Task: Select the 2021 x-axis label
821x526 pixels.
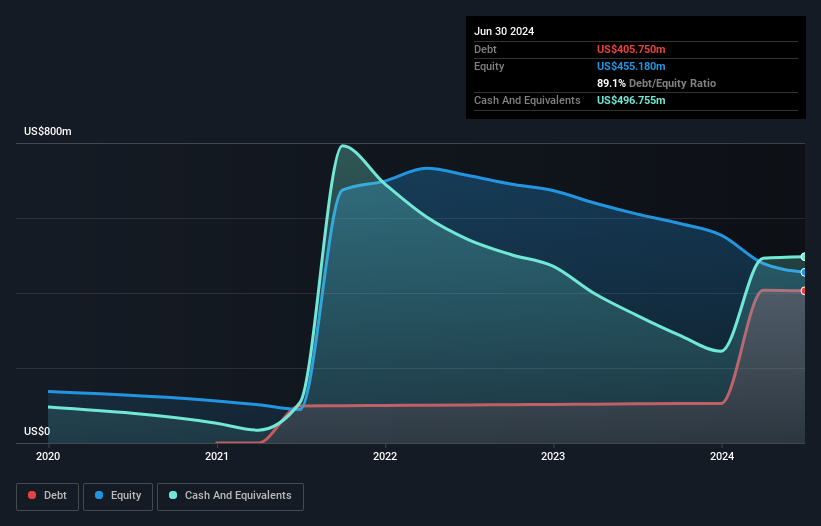Action: pos(216,456)
